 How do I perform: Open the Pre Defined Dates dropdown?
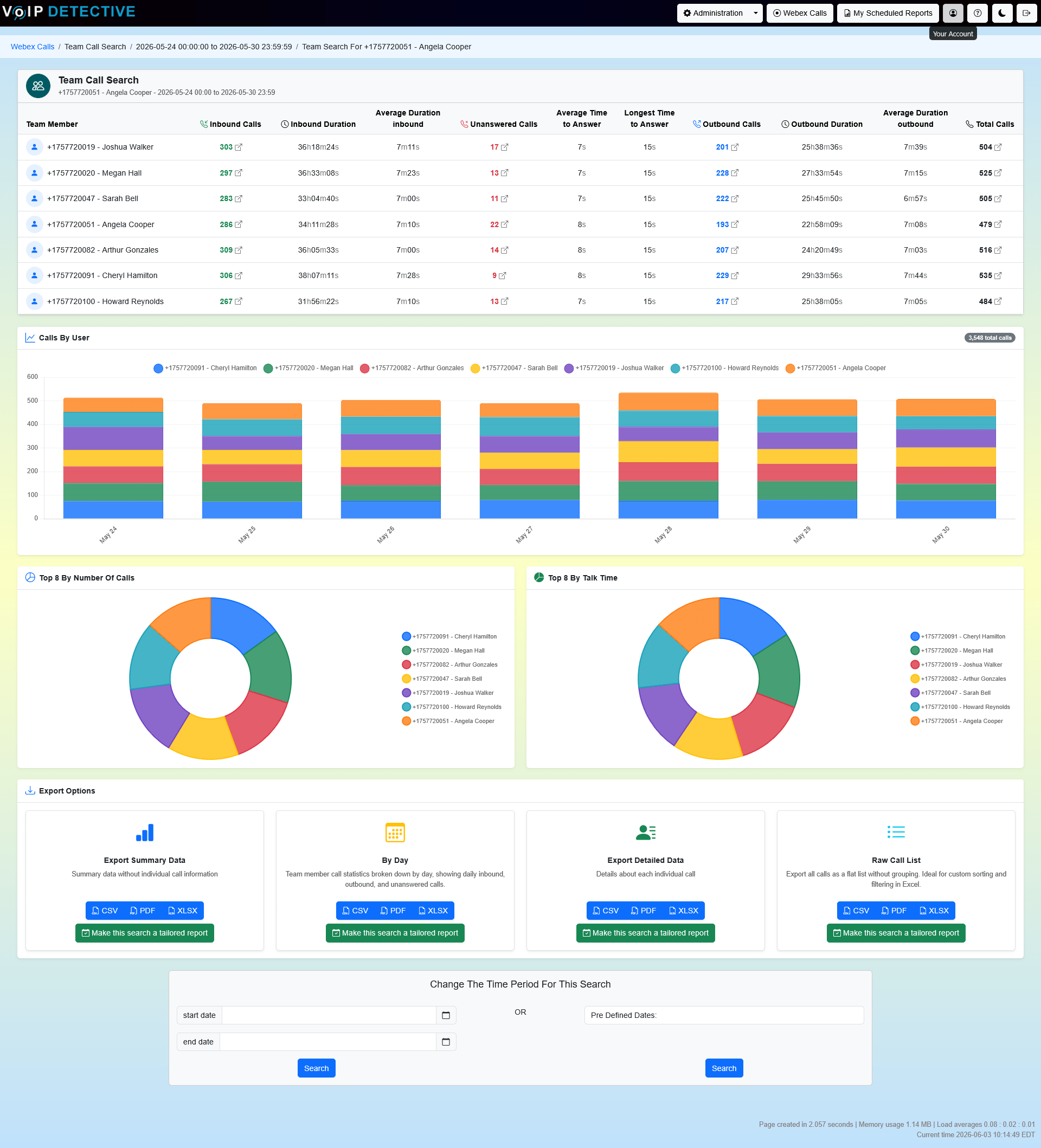(724, 1015)
